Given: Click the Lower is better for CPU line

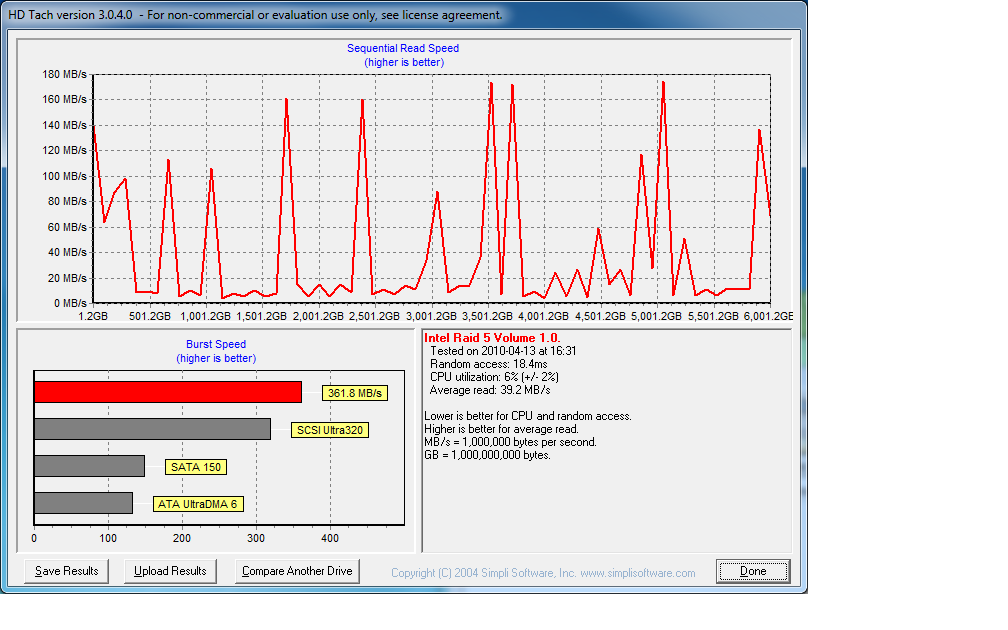Looking at the screenshot, I should [x=528, y=417].
